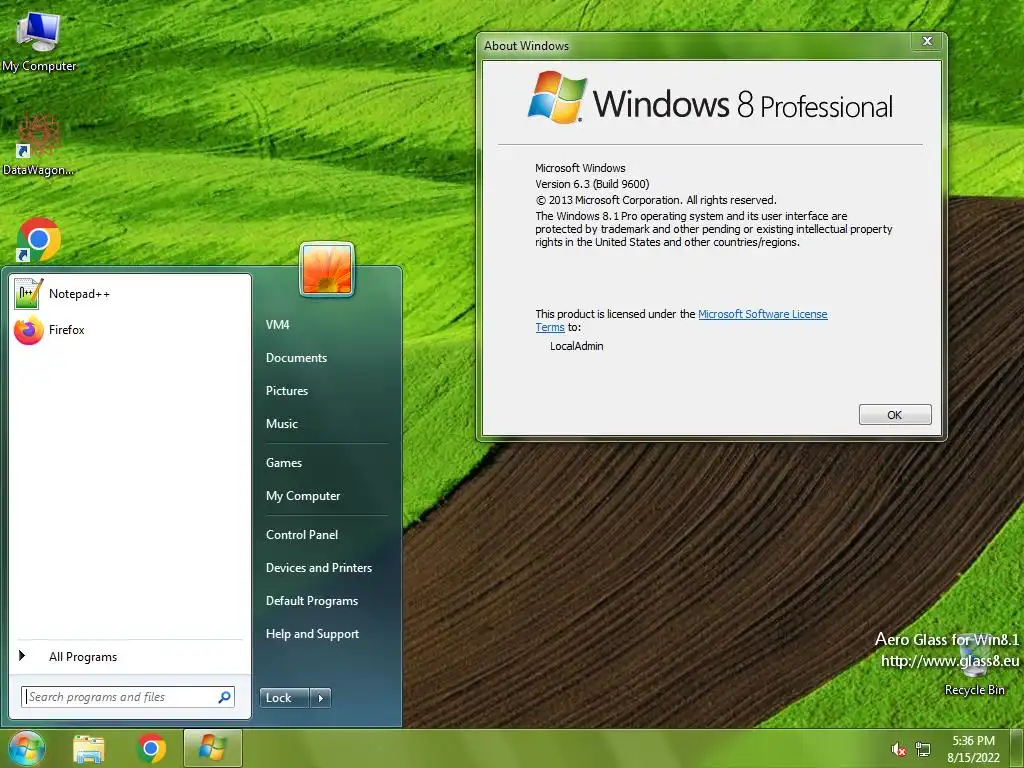The height and width of the screenshot is (768, 1024).
Task: Click the Lock button
Action: click(285, 697)
